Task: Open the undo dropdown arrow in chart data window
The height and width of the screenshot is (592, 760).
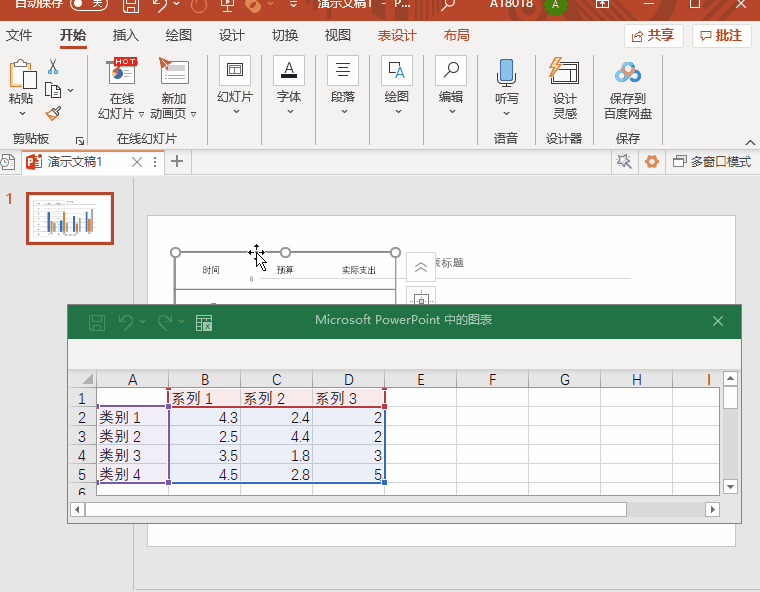Action: tap(143, 322)
